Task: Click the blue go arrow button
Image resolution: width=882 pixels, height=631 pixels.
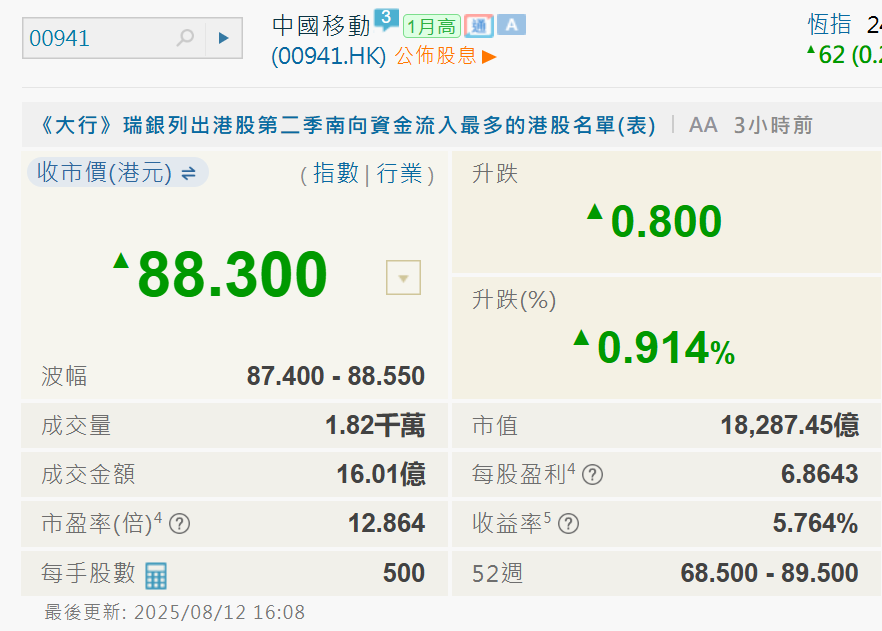Action: click(x=224, y=38)
